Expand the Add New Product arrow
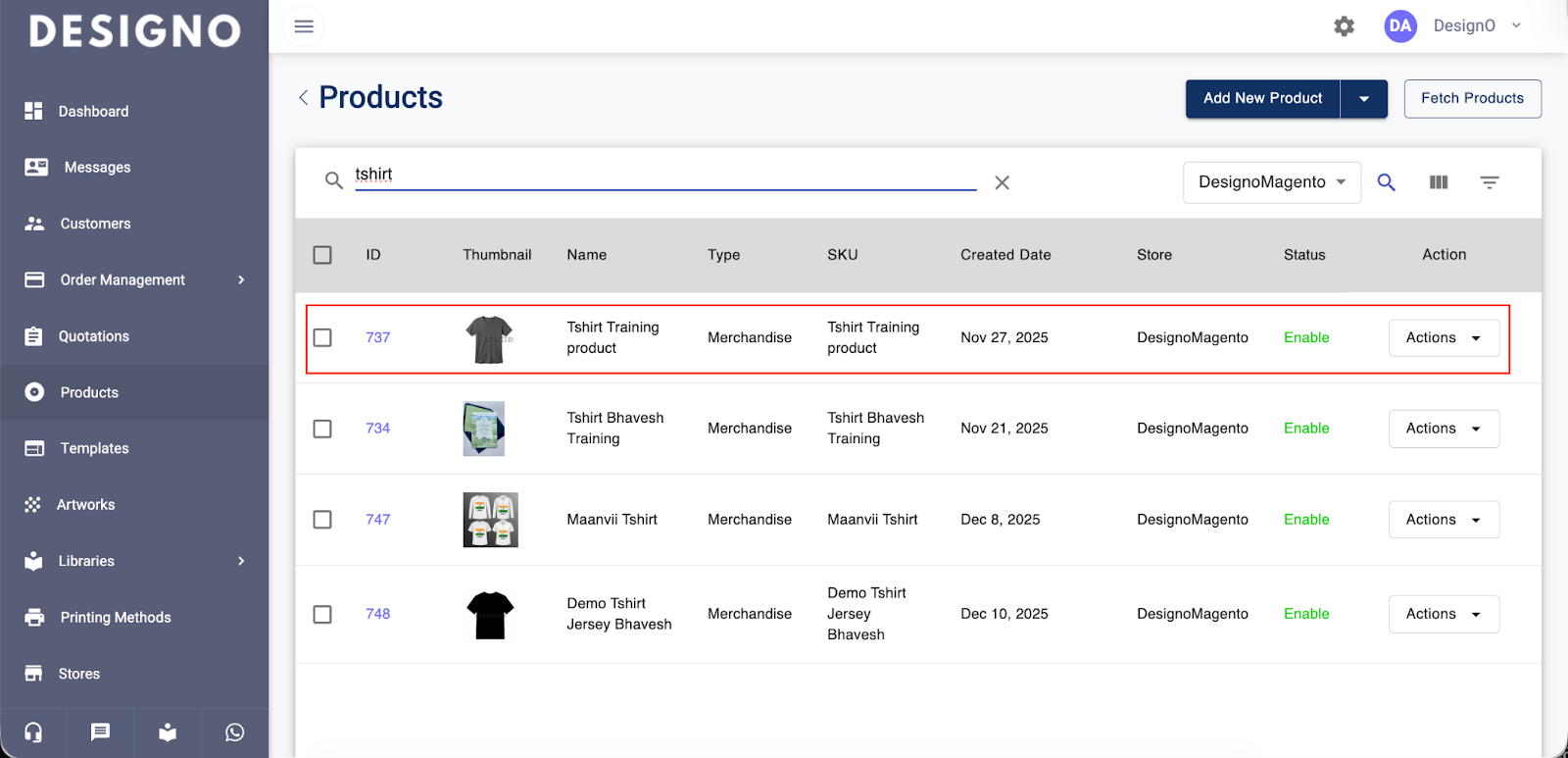 pos(1363,99)
